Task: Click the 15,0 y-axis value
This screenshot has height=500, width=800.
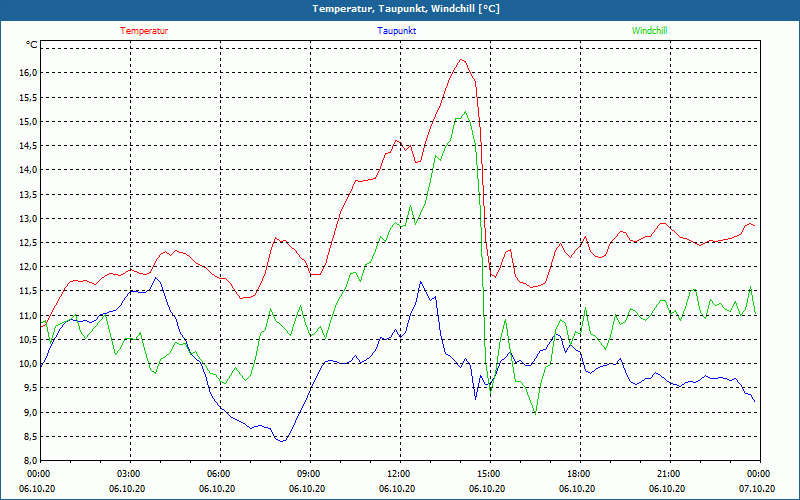Action: click(28, 121)
